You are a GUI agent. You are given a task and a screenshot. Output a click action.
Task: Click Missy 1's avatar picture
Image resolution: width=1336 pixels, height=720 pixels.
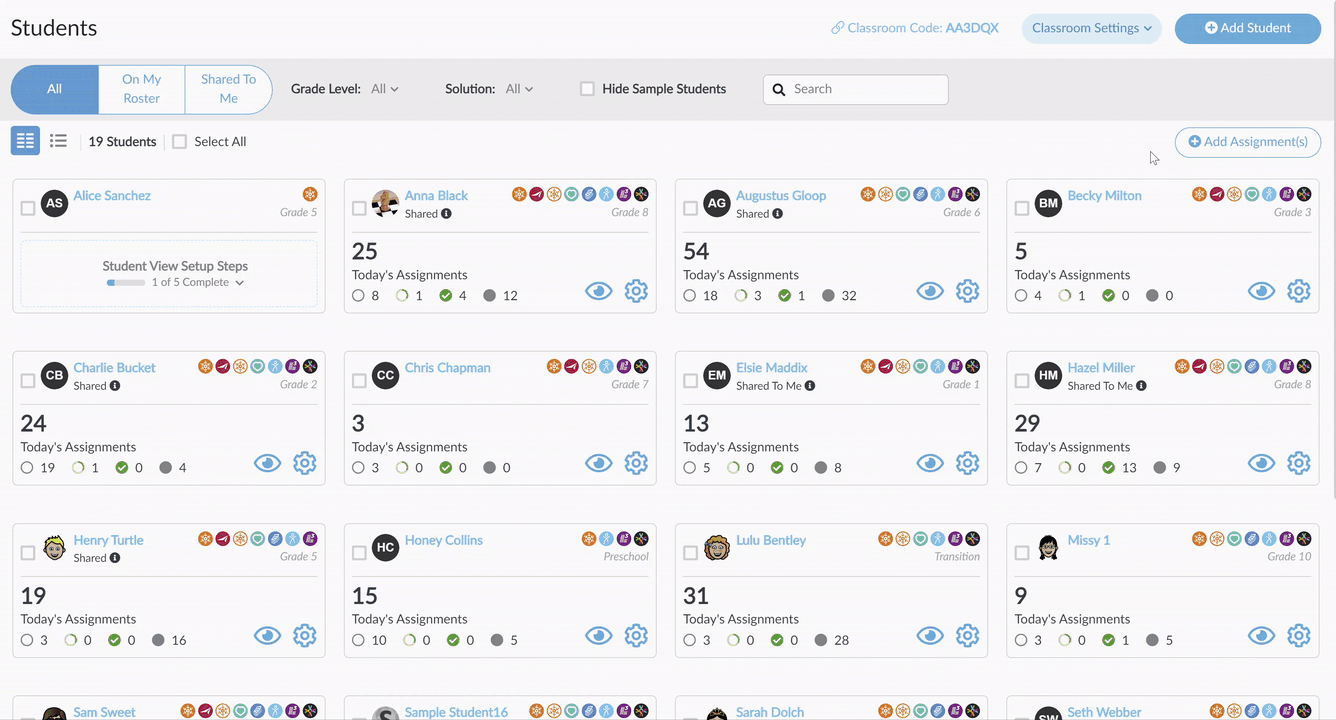[1048, 548]
